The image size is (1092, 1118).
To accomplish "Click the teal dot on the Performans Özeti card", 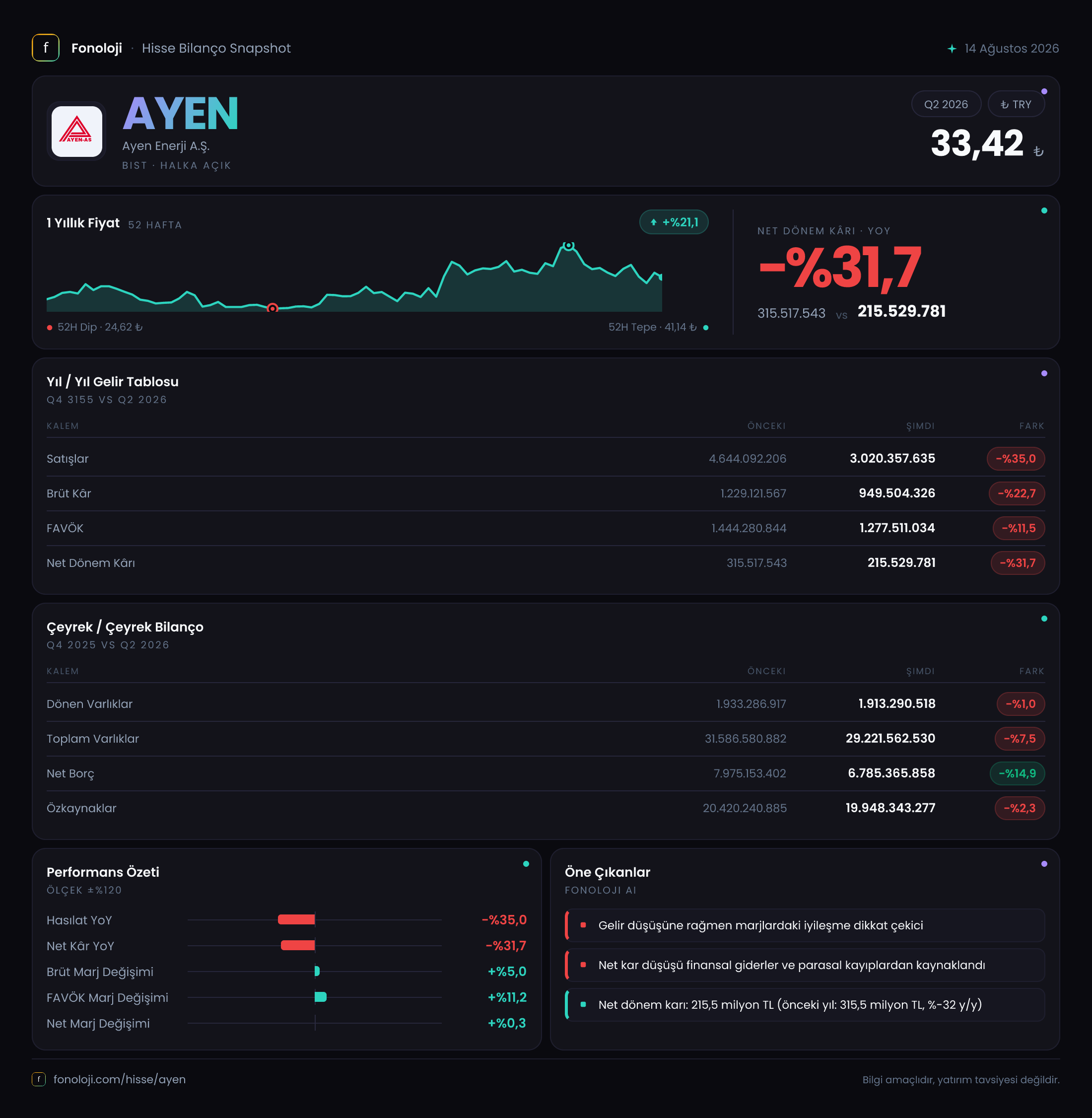I will coord(526,863).
